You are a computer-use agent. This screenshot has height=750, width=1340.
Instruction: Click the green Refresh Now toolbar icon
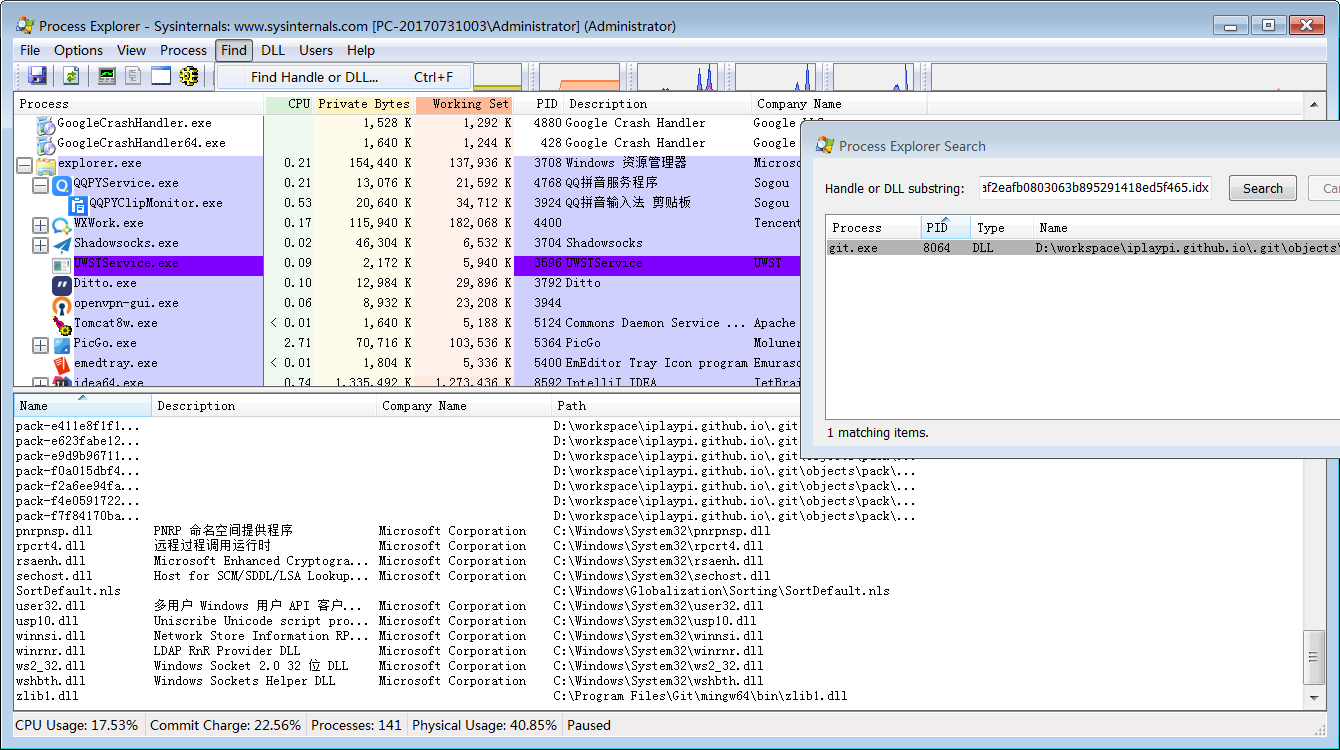coord(71,76)
